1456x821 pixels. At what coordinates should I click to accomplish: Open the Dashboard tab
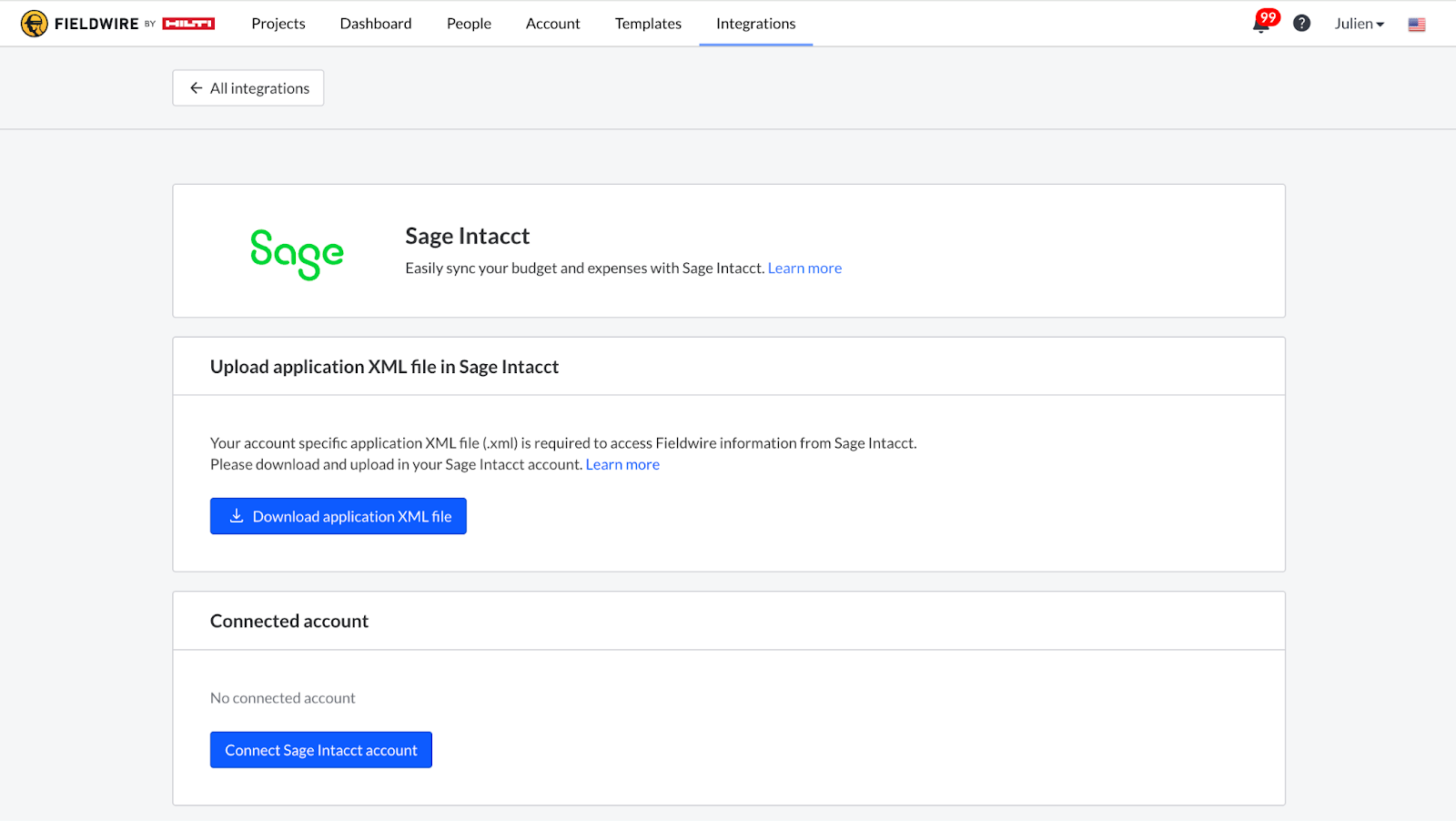click(x=376, y=24)
